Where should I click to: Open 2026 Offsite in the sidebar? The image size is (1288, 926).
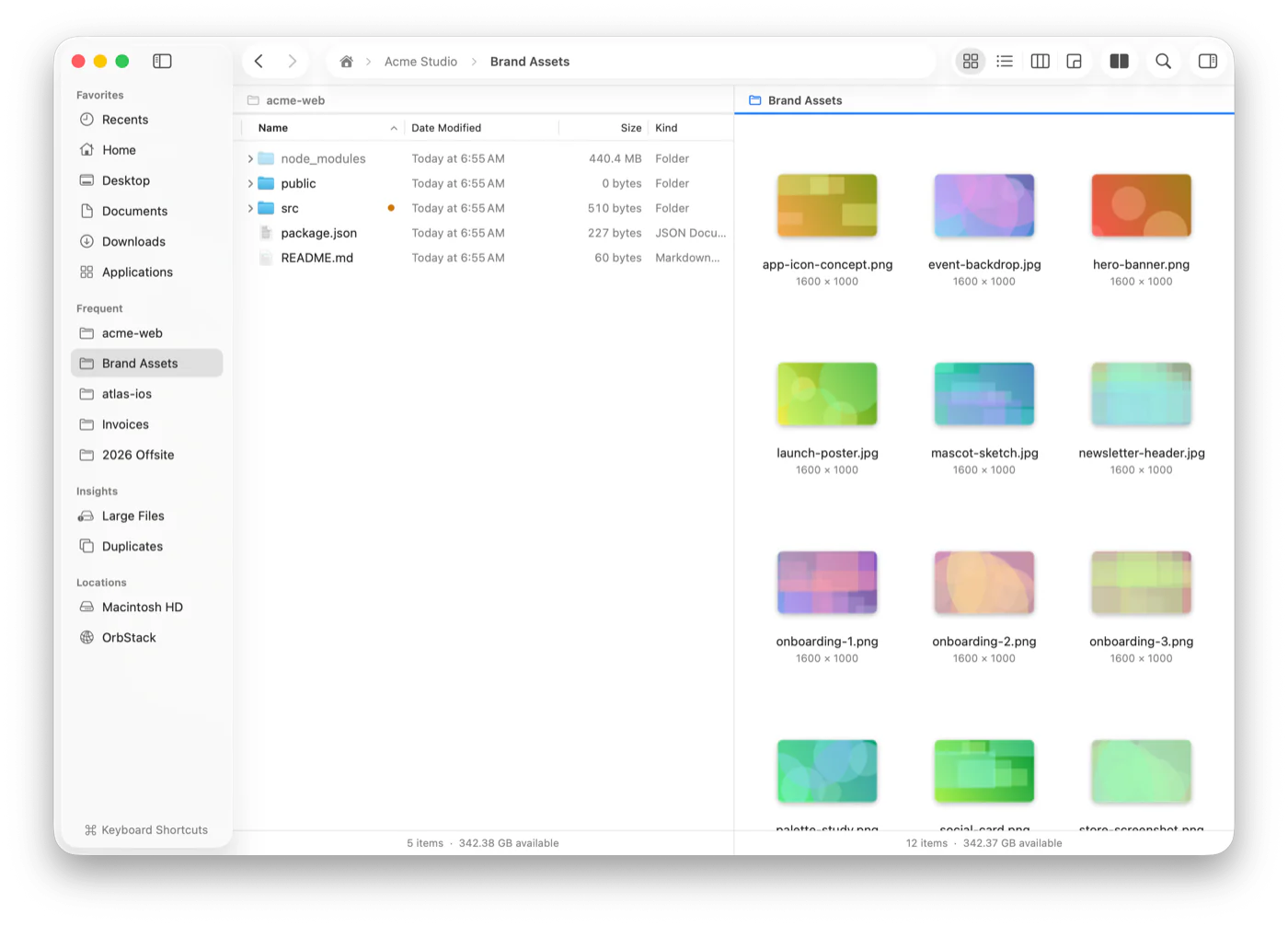(146, 455)
